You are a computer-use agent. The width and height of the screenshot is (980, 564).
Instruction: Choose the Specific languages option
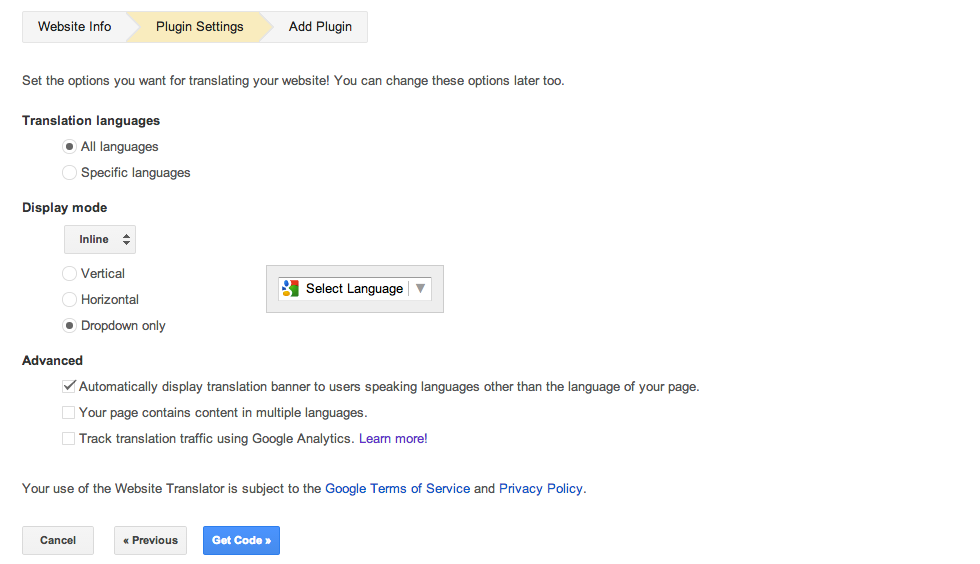pos(70,173)
